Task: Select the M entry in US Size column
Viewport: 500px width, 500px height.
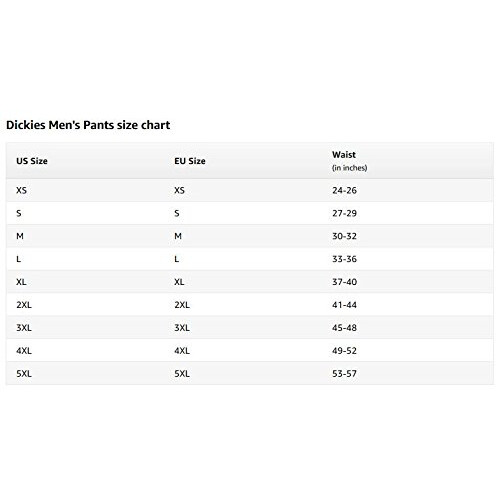Action: [20, 236]
